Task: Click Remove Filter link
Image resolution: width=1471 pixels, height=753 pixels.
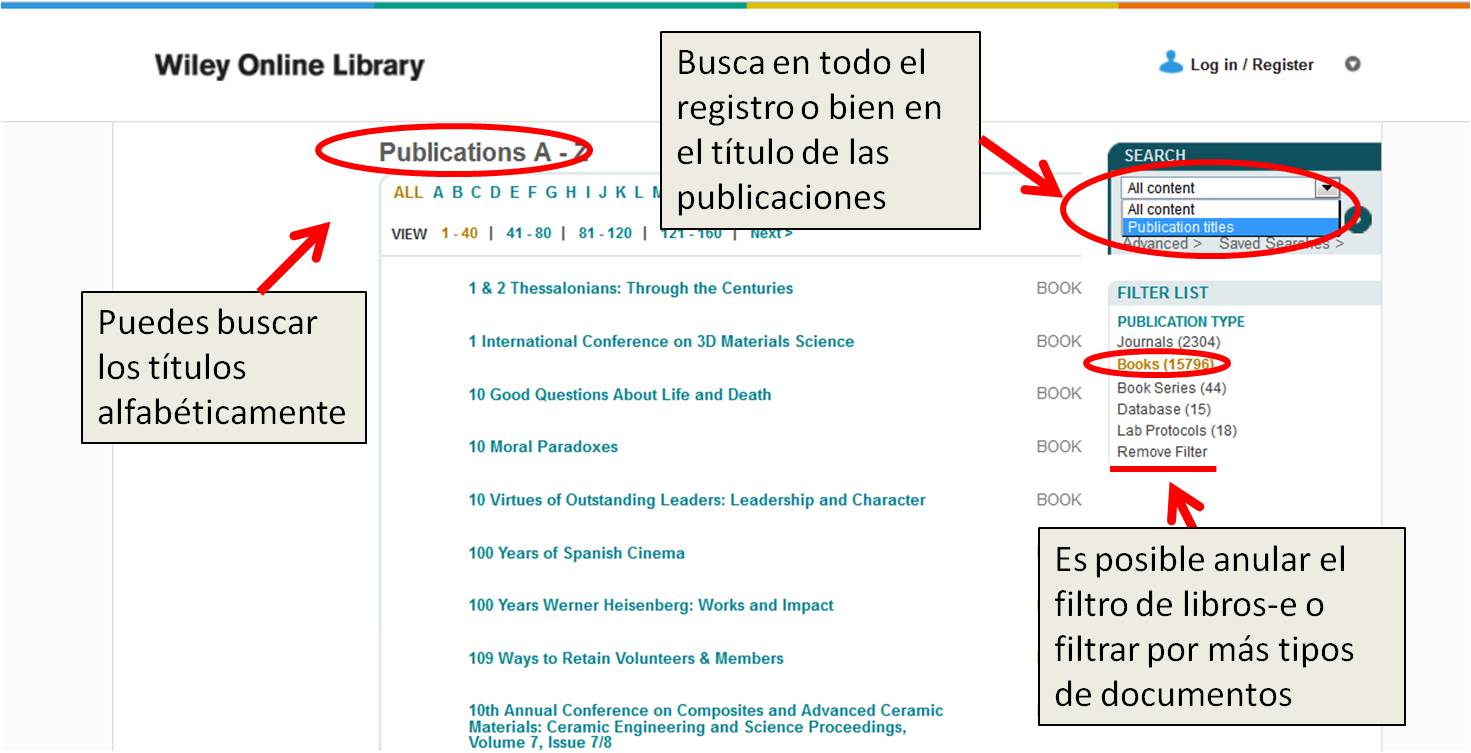Action: tap(1162, 452)
